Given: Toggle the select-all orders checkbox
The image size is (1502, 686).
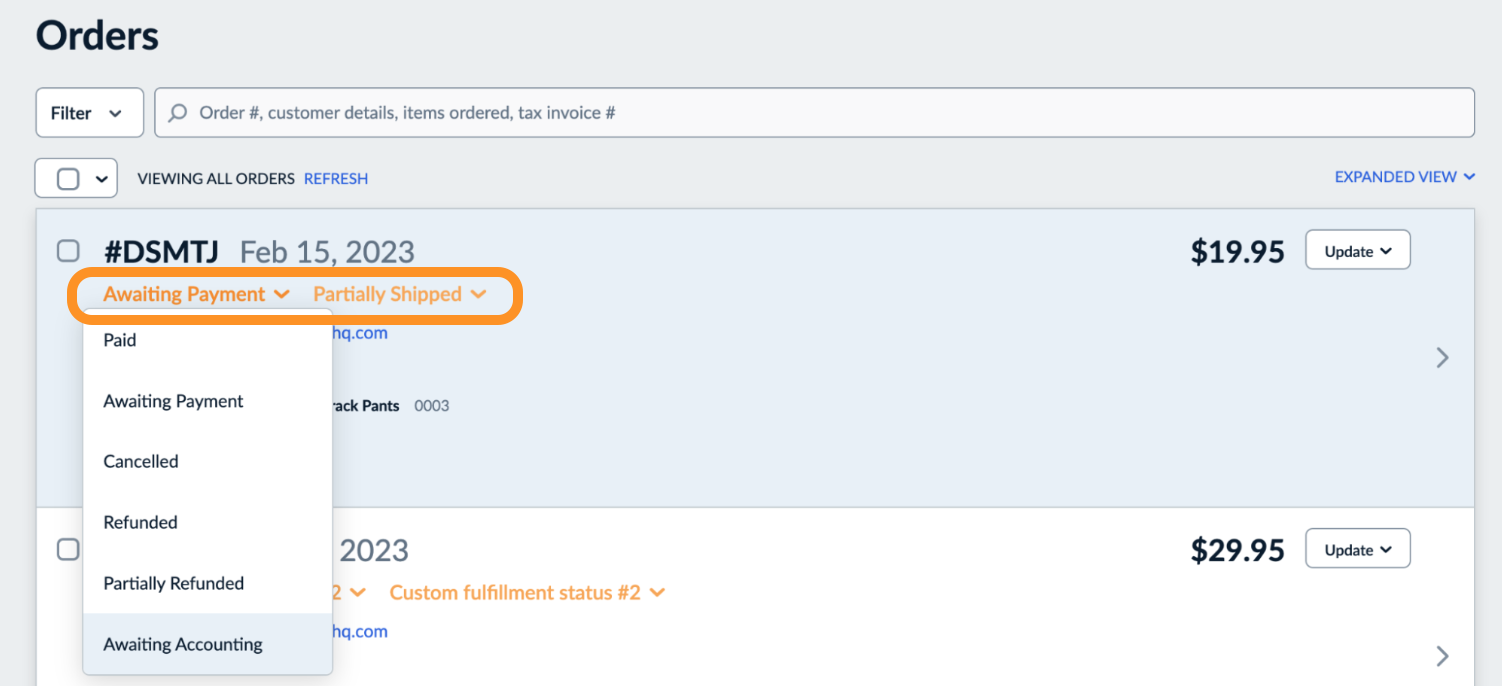Looking at the screenshot, I should pos(68,179).
